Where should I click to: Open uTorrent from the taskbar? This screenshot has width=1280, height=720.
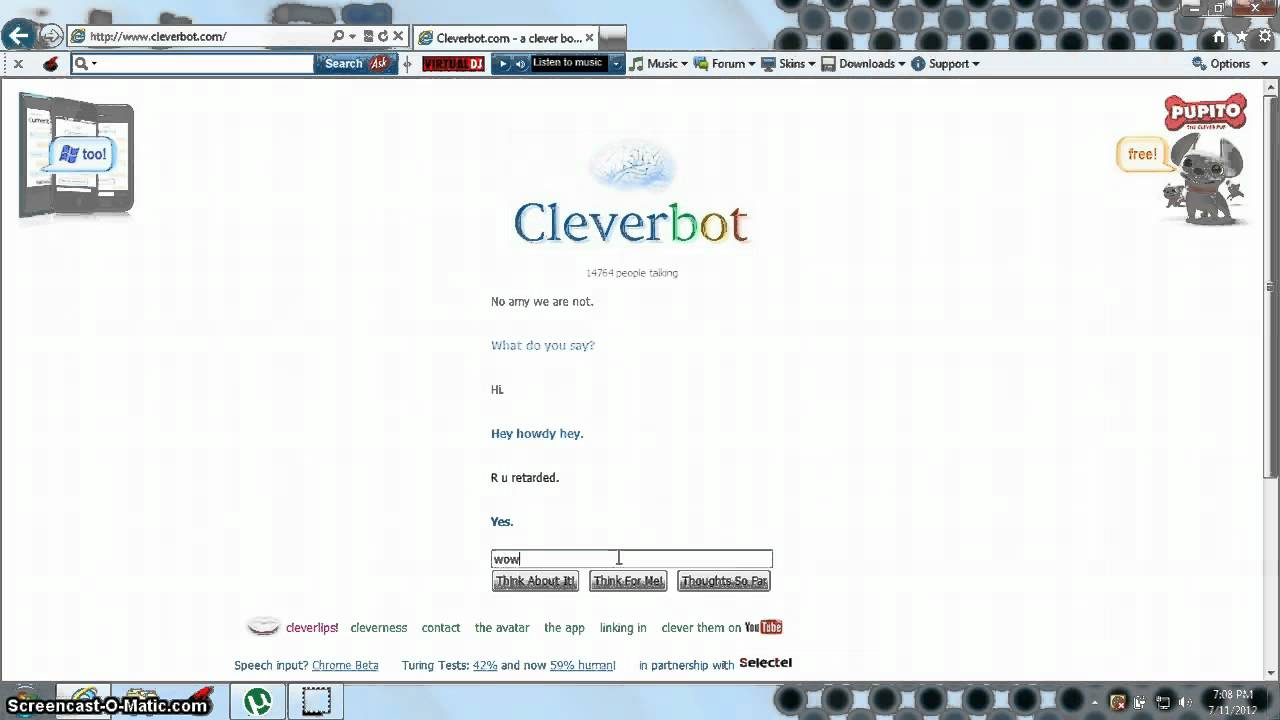pos(258,702)
